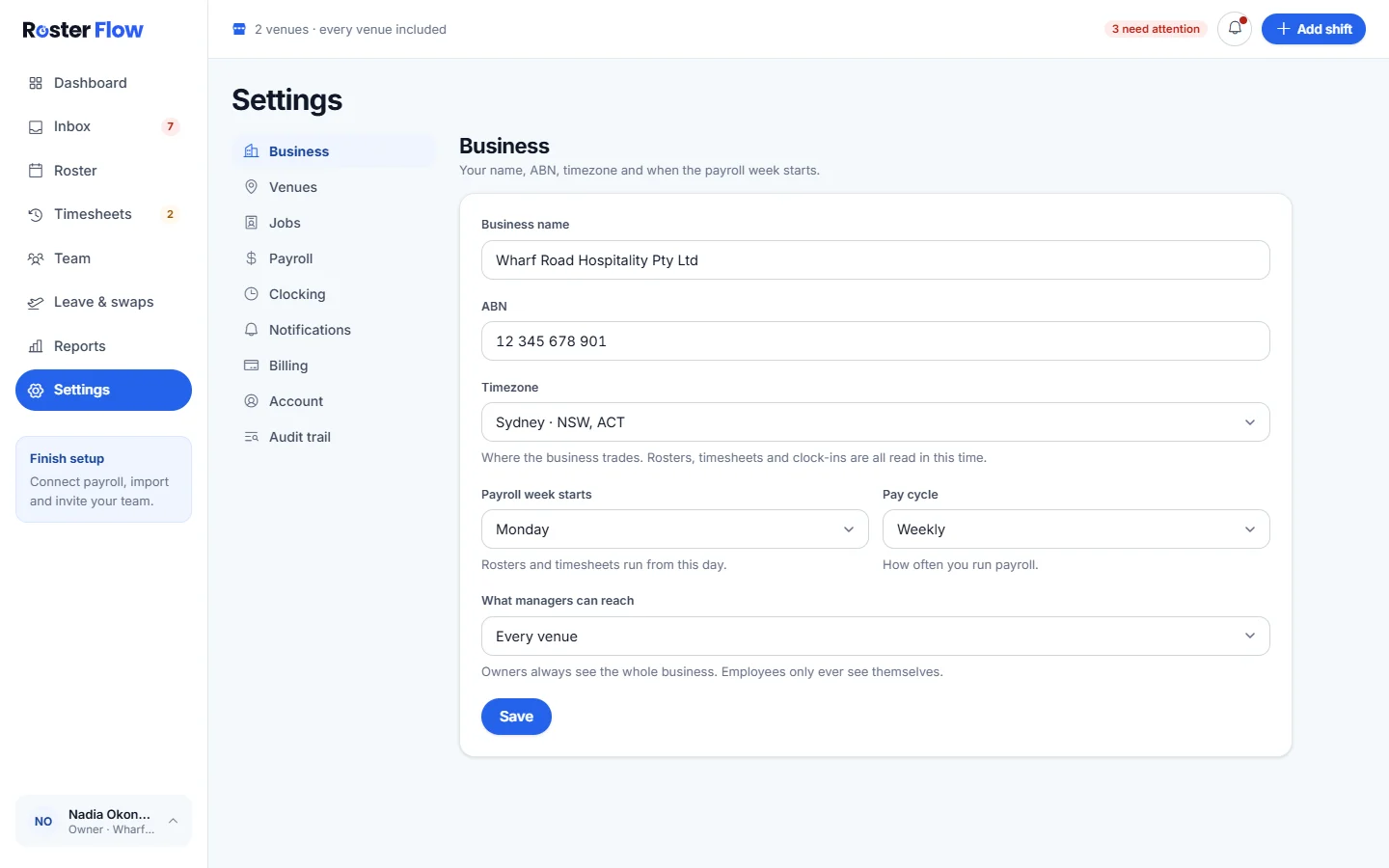
Task: Click the Venues map pin icon
Action: (x=251, y=187)
